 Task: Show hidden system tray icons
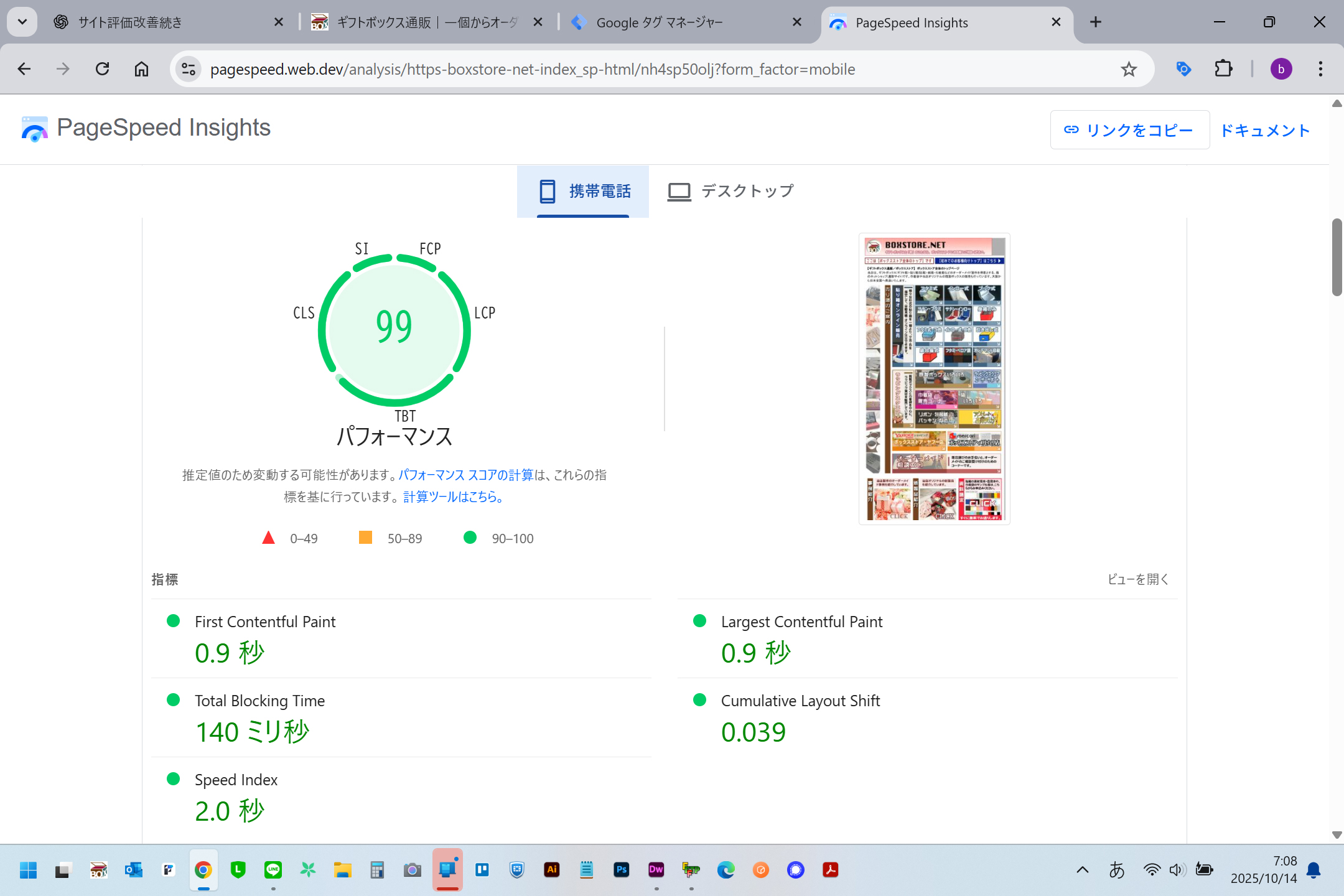click(x=1083, y=870)
